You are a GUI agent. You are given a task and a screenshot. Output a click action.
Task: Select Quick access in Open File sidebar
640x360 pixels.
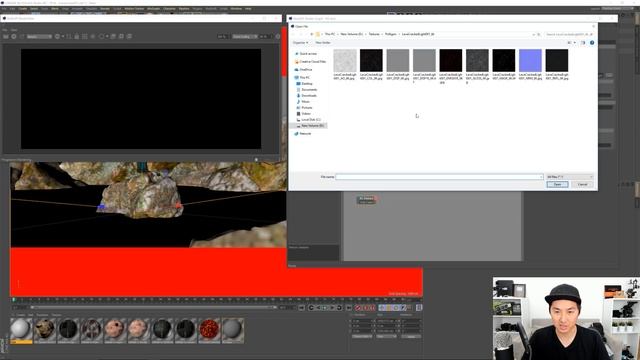[308, 54]
